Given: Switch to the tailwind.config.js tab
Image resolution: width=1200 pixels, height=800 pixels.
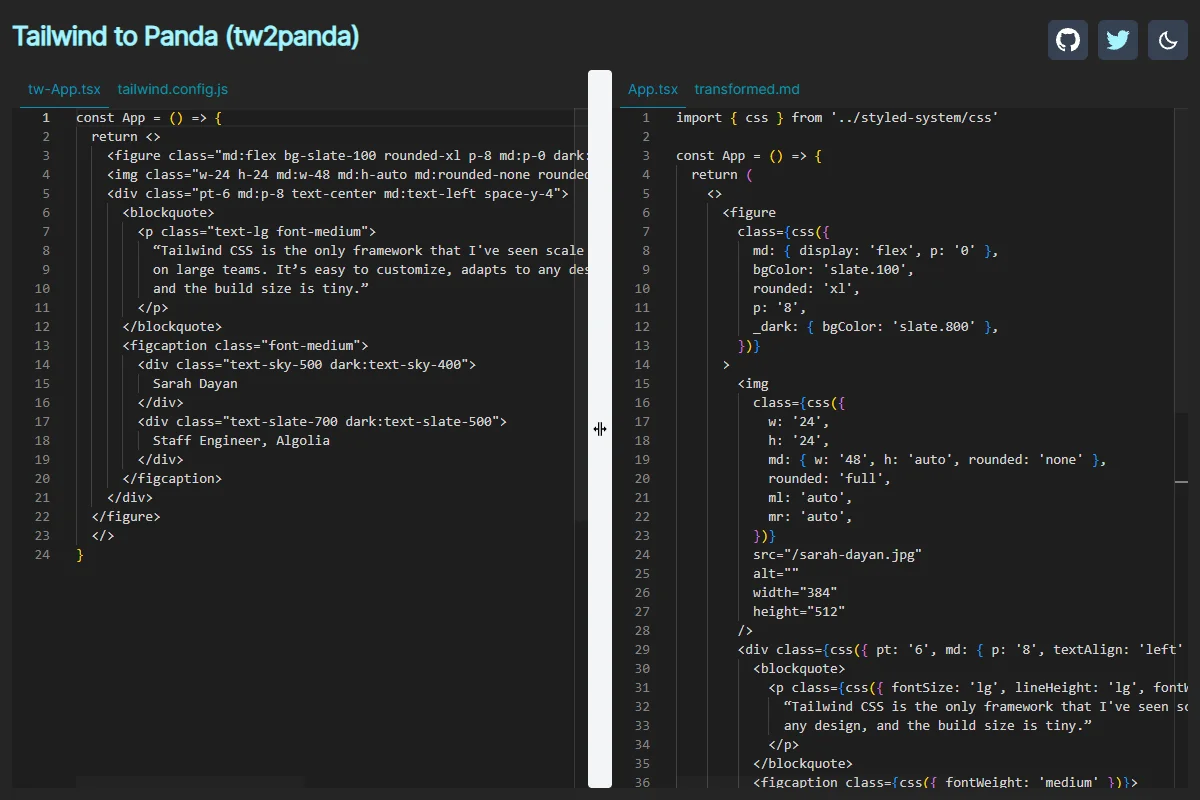Looking at the screenshot, I should (x=173, y=89).
